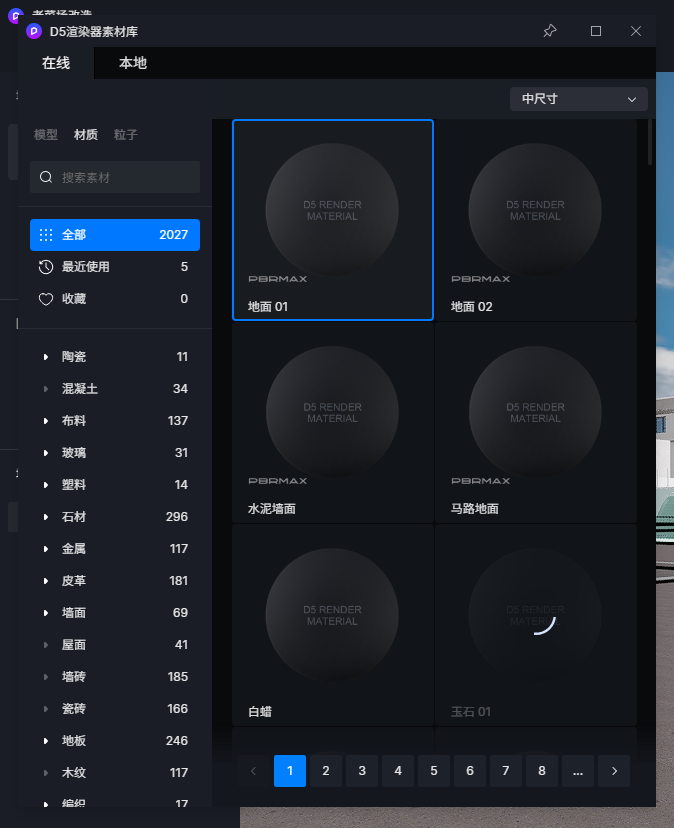Go to page 5
674x828 pixels.
coord(434,771)
